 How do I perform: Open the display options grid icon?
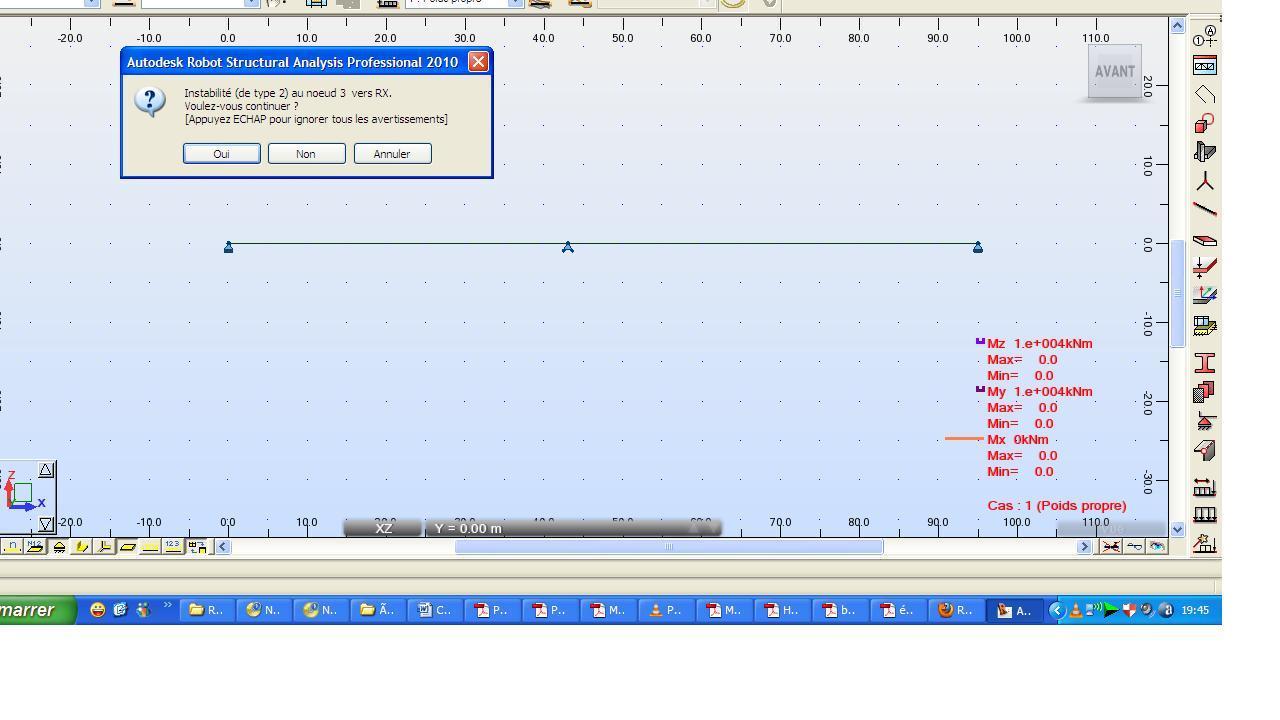[x=196, y=546]
